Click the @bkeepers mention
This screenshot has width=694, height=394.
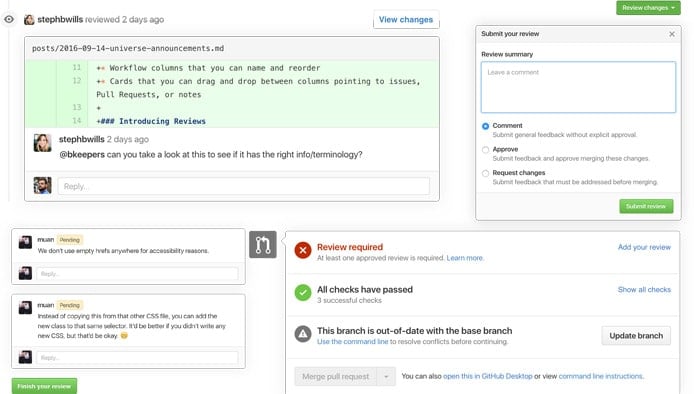pyautogui.click(x=82, y=155)
